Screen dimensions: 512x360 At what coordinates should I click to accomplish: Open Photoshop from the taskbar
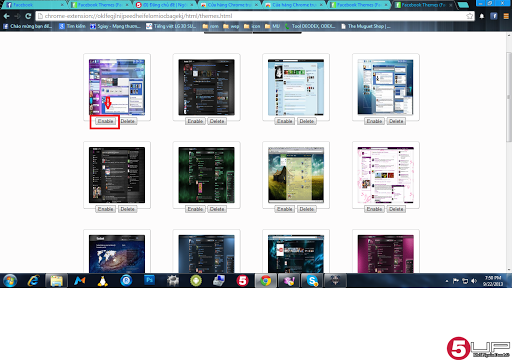click(149, 280)
